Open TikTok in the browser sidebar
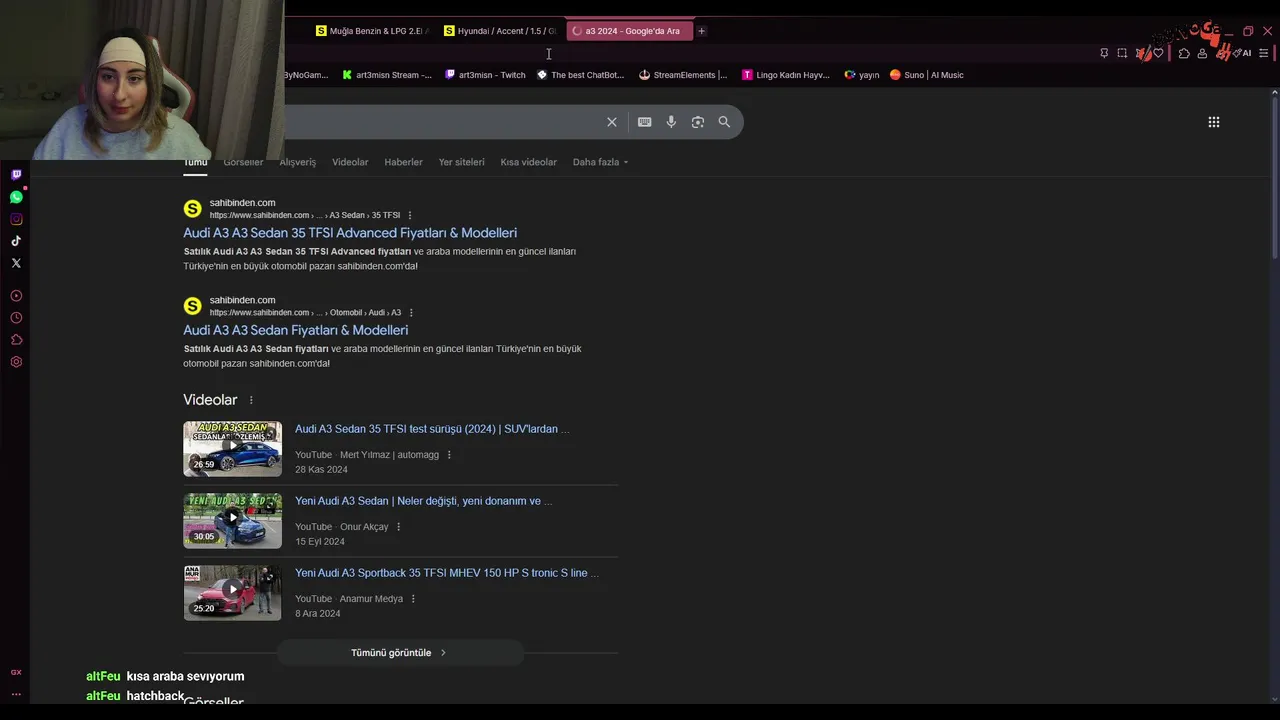 click(16, 241)
